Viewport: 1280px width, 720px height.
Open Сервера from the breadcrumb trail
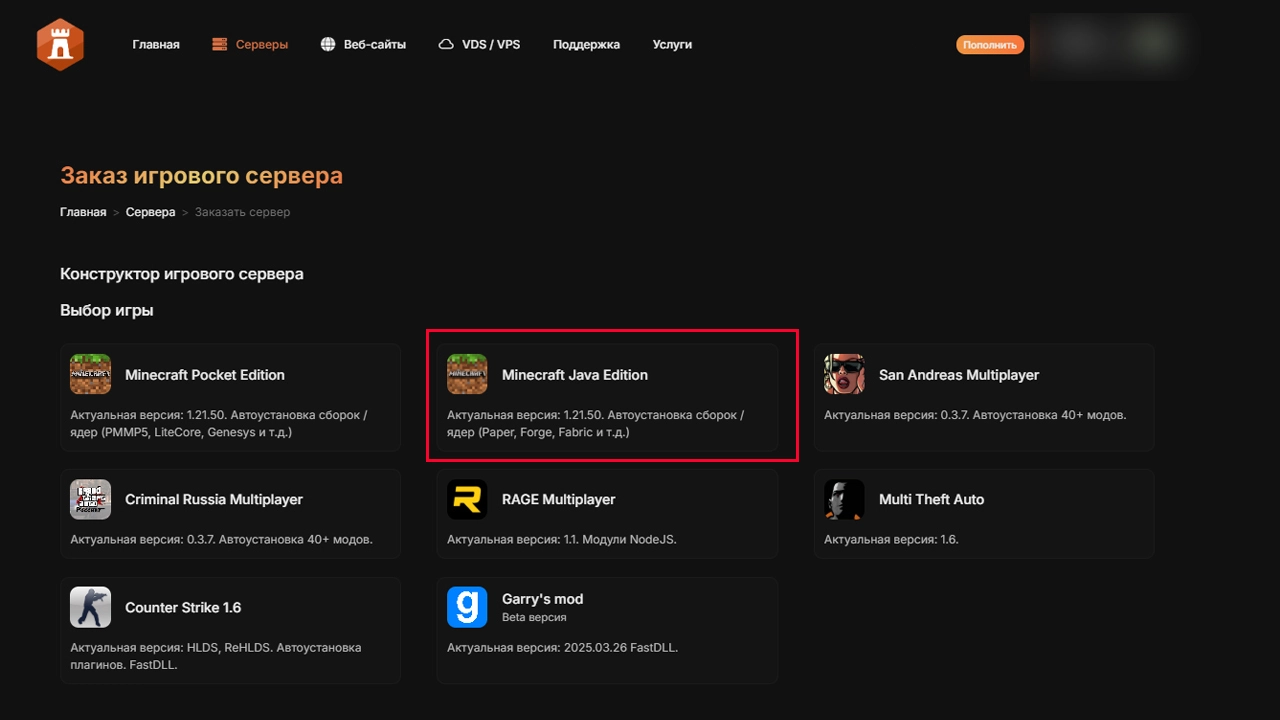click(x=150, y=212)
